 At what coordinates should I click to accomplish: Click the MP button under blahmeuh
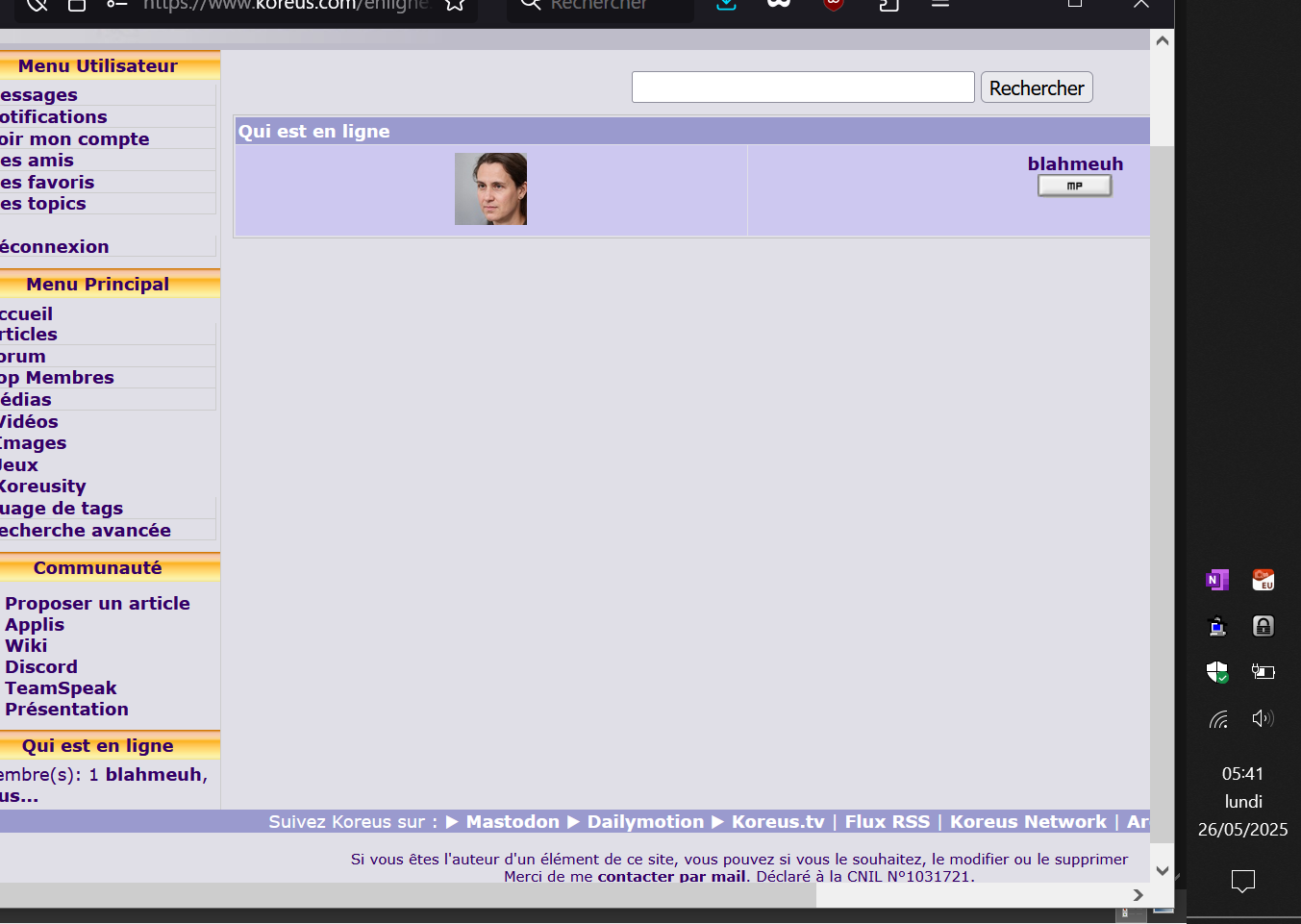(1074, 186)
